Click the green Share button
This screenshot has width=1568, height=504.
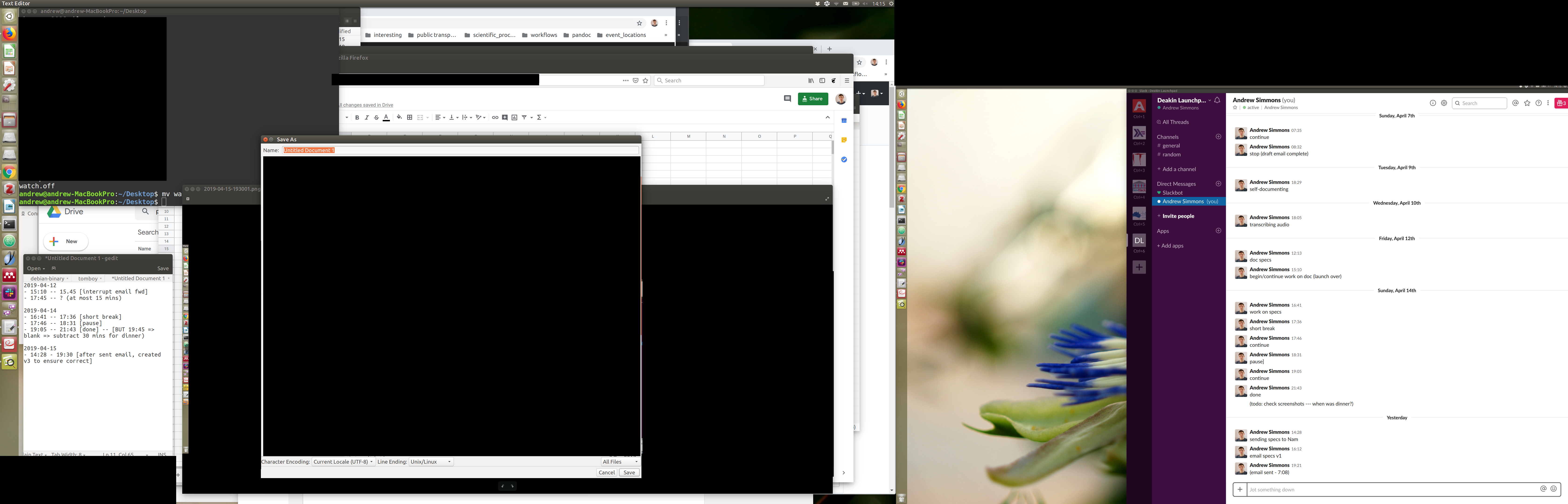tap(813, 99)
